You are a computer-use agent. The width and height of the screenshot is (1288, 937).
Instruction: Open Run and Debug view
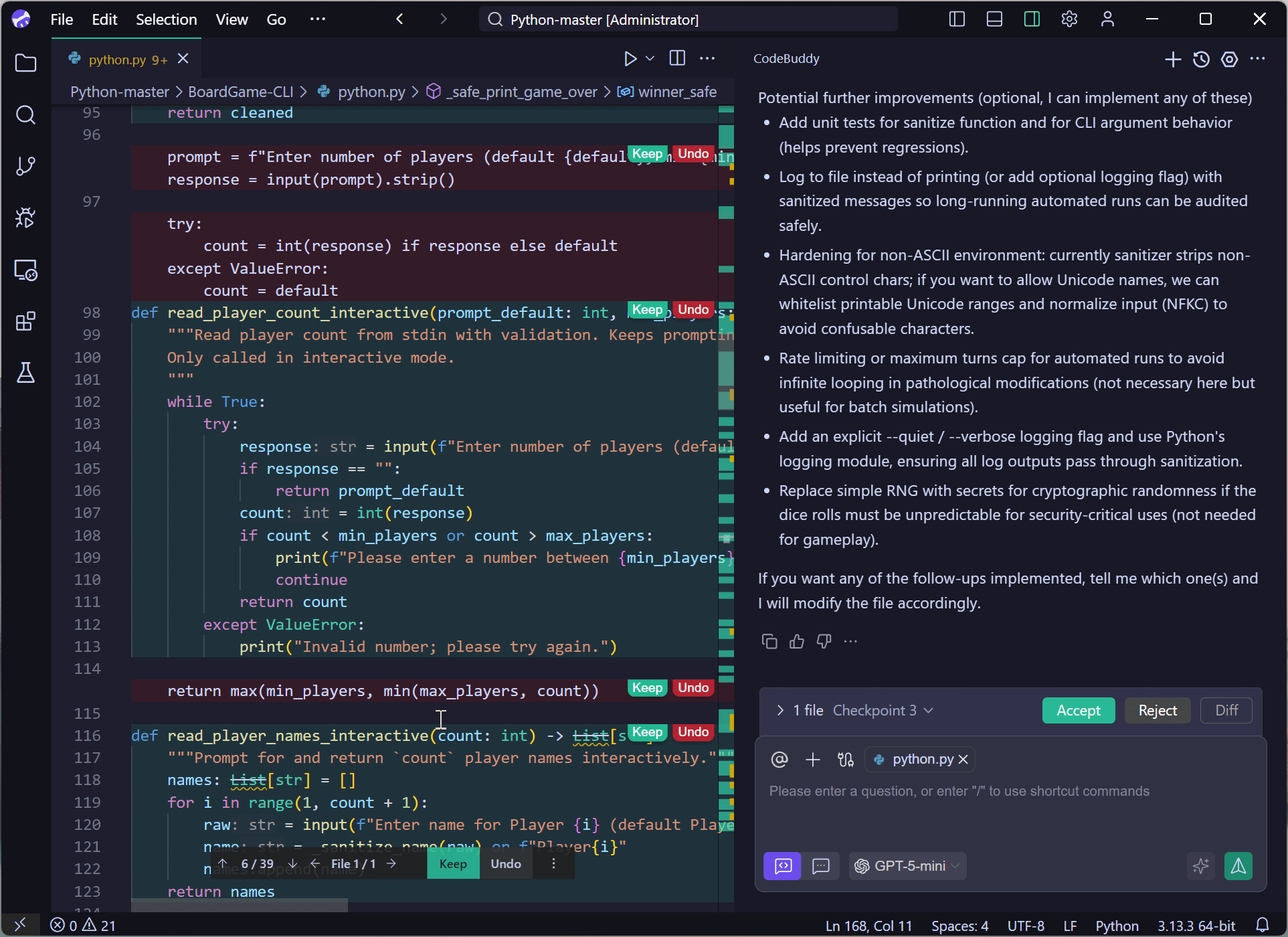25,218
